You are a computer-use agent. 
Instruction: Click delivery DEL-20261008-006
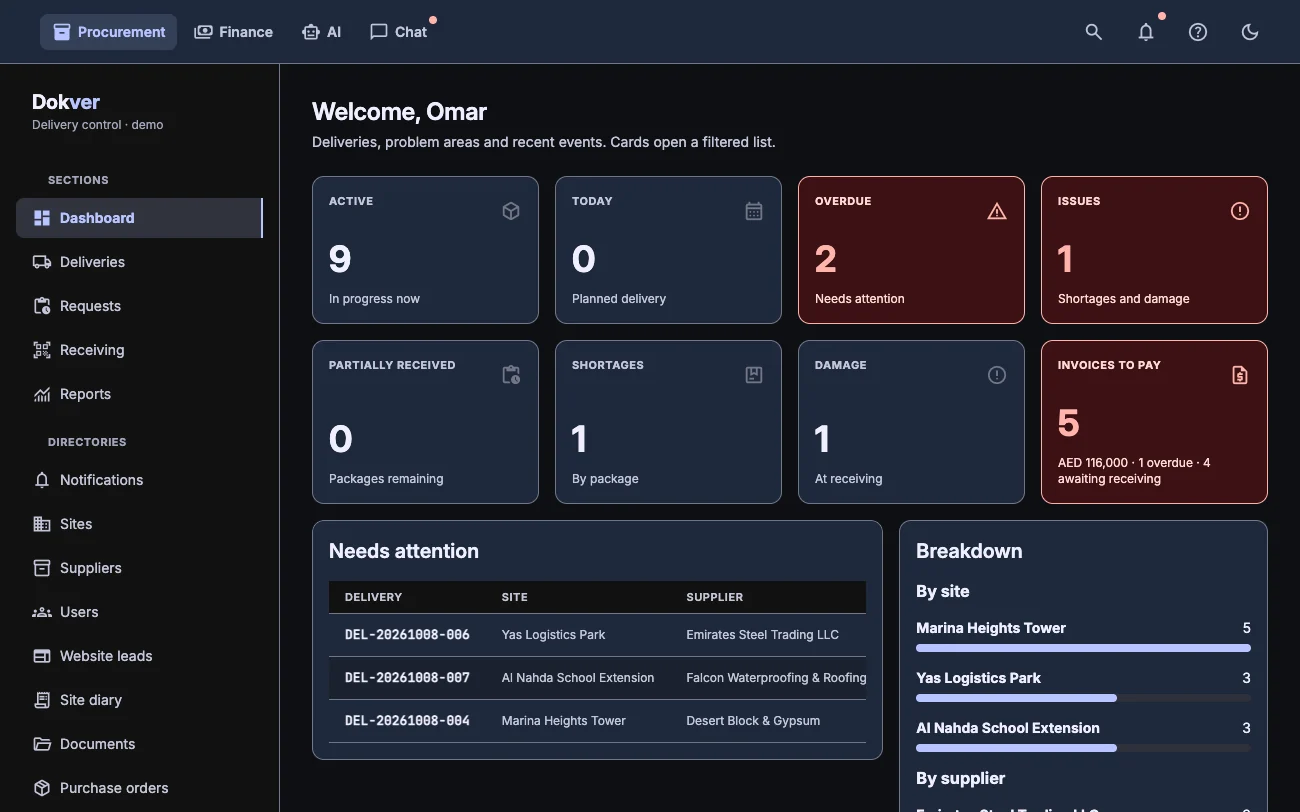tap(407, 634)
